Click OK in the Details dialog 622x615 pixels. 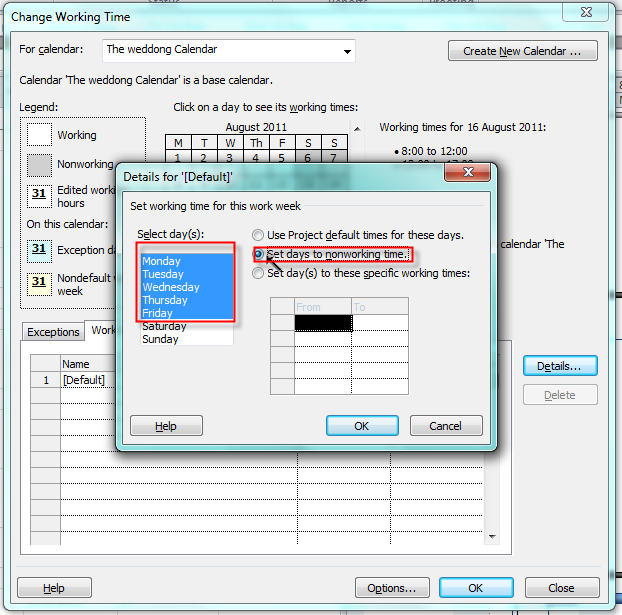tap(362, 425)
